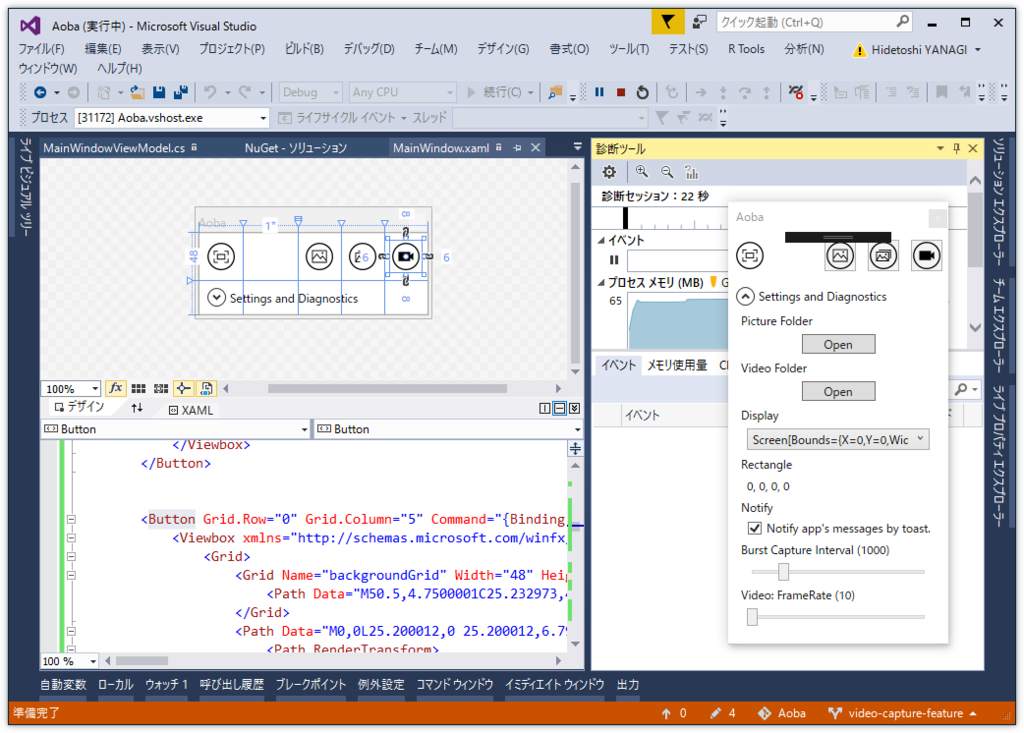Stop debugging with the red stop button
The height and width of the screenshot is (733, 1024).
pos(621,92)
